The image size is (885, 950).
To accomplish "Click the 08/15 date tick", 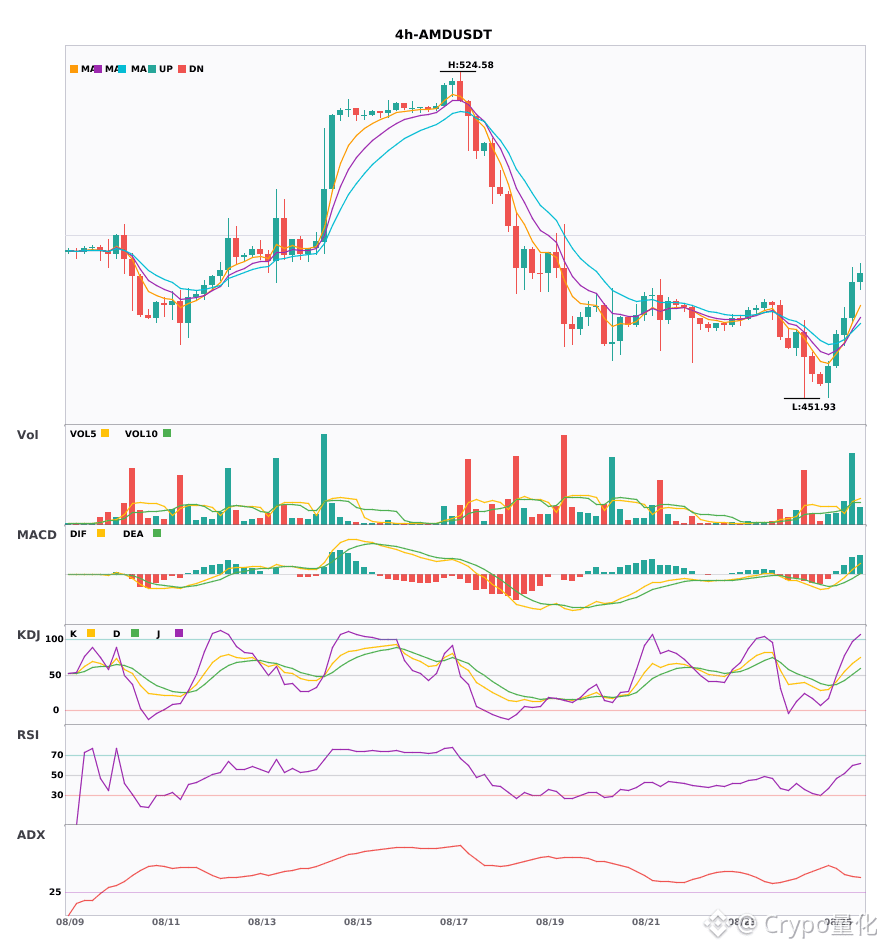I will [x=358, y=922].
